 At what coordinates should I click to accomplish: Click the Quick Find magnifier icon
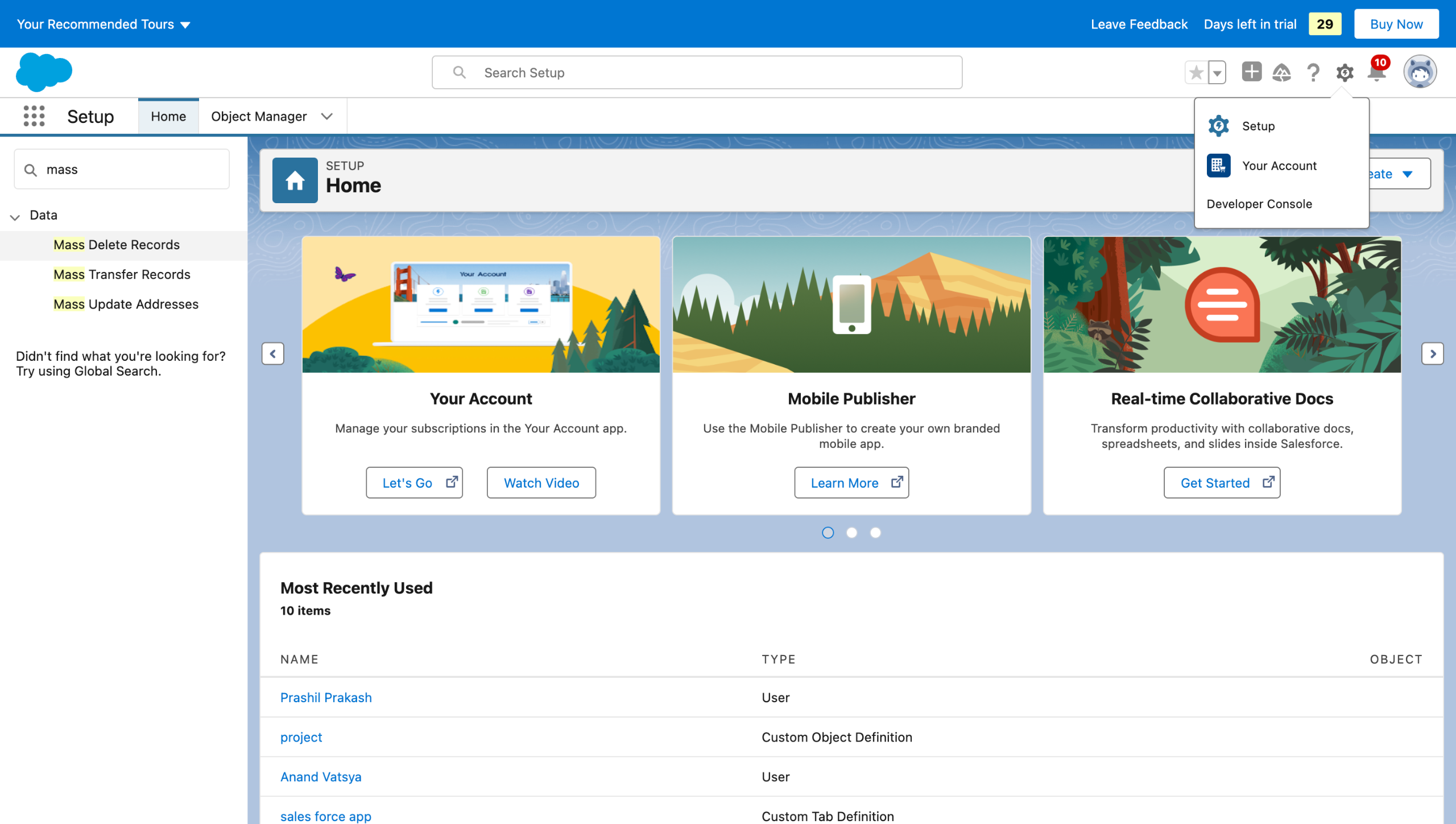(x=31, y=170)
